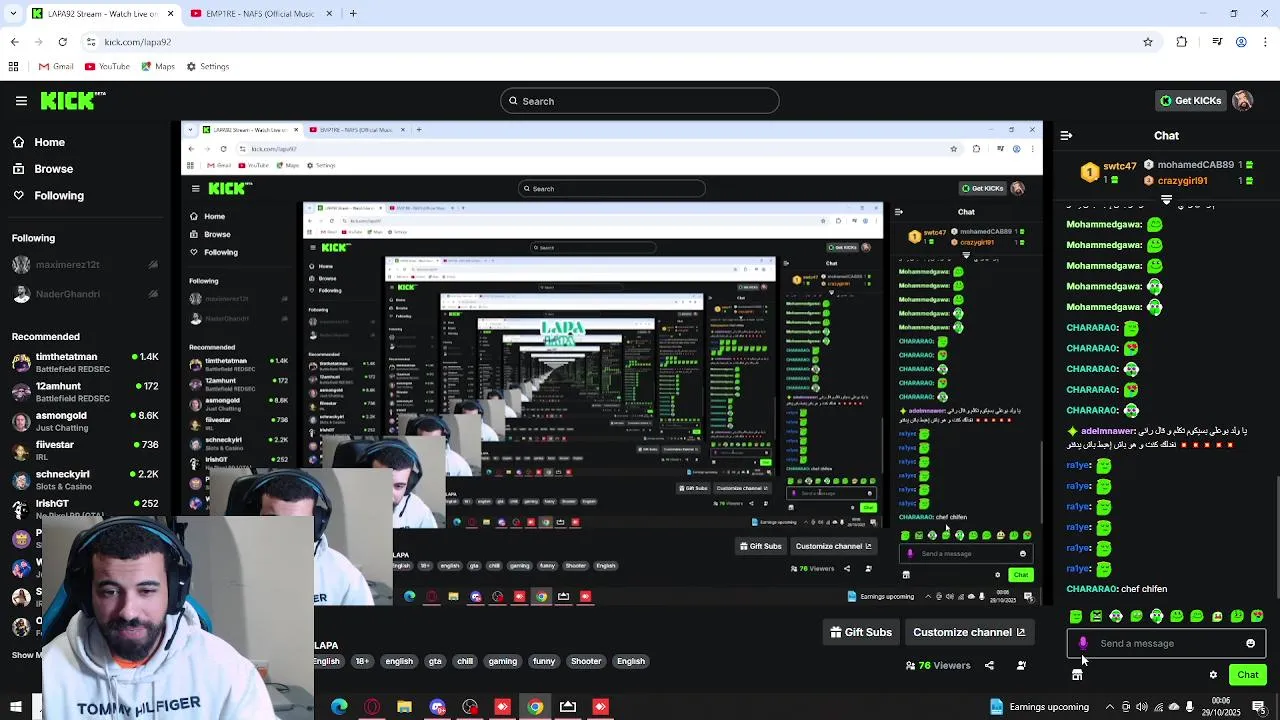Click the adelmnawer username in chat
The height and width of the screenshot is (720, 1280).
point(1107,431)
